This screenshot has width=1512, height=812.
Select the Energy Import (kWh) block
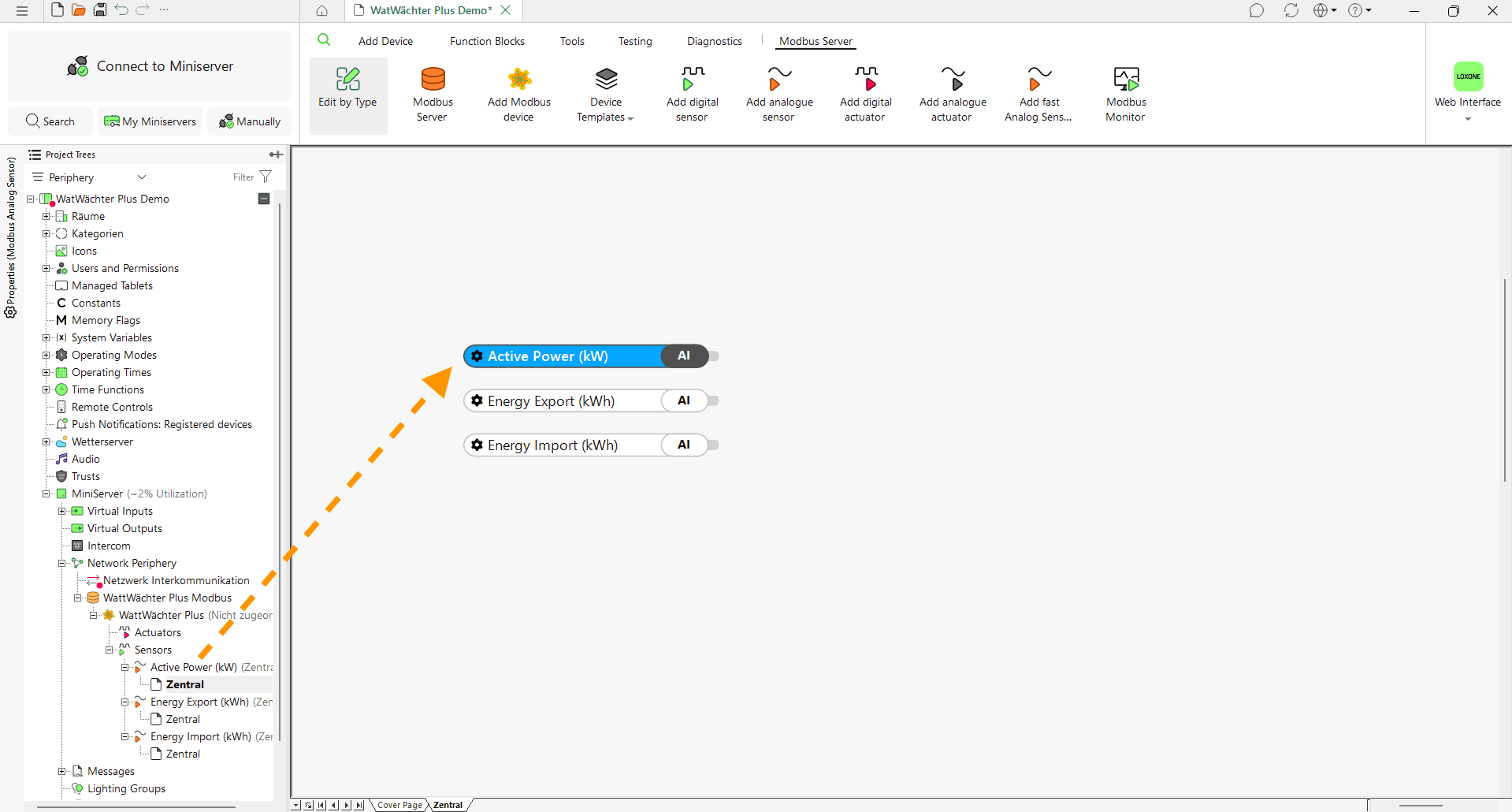click(585, 445)
